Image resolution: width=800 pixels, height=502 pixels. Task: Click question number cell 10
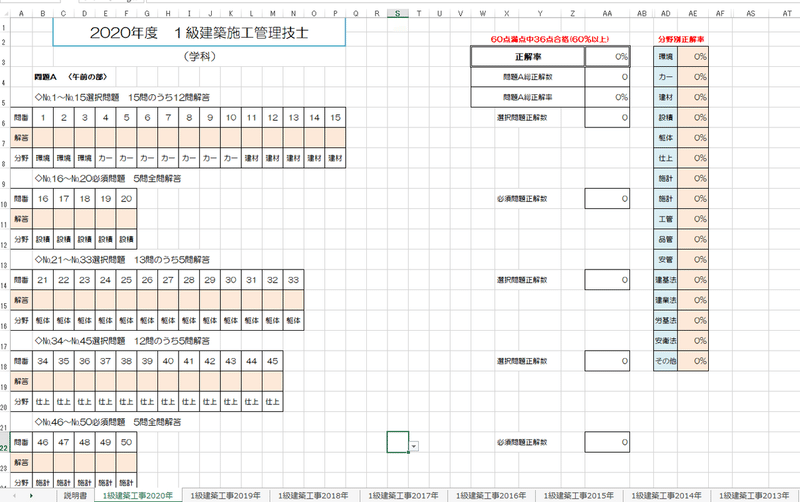(231, 117)
